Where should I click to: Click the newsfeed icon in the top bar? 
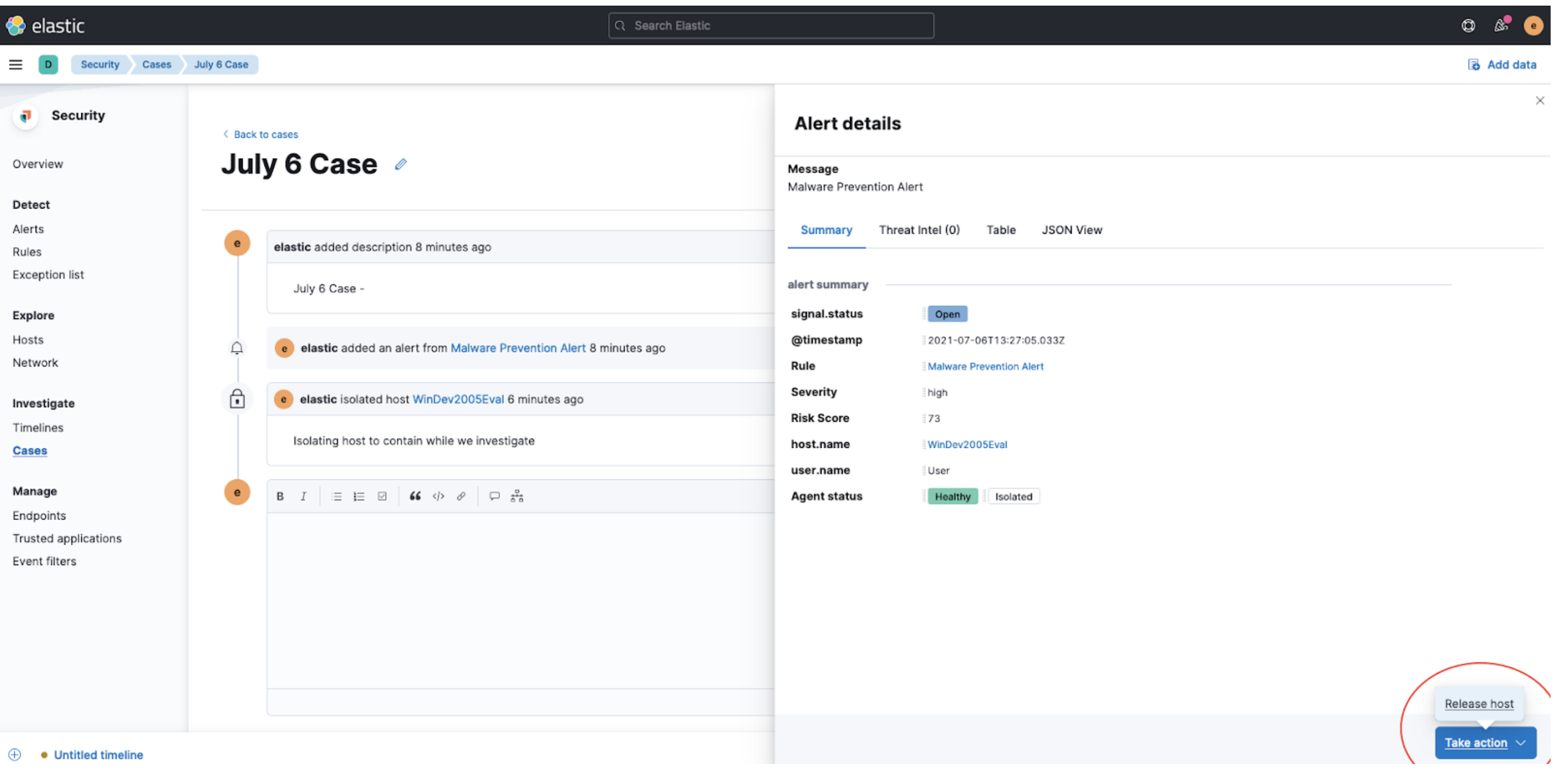point(1501,25)
